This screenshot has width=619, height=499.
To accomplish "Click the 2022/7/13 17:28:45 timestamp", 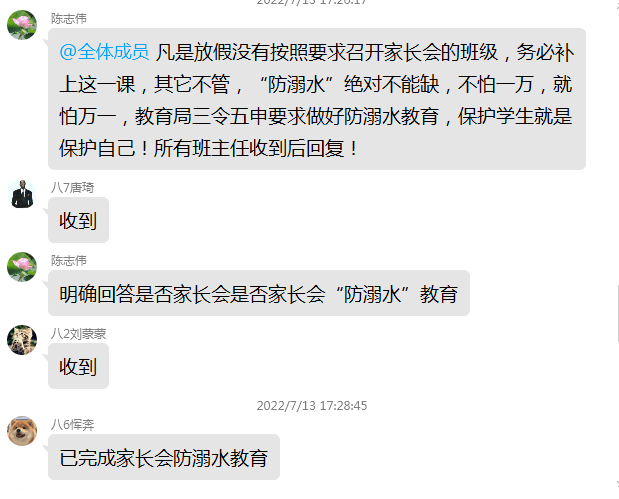I will pyautogui.click(x=312, y=406).
